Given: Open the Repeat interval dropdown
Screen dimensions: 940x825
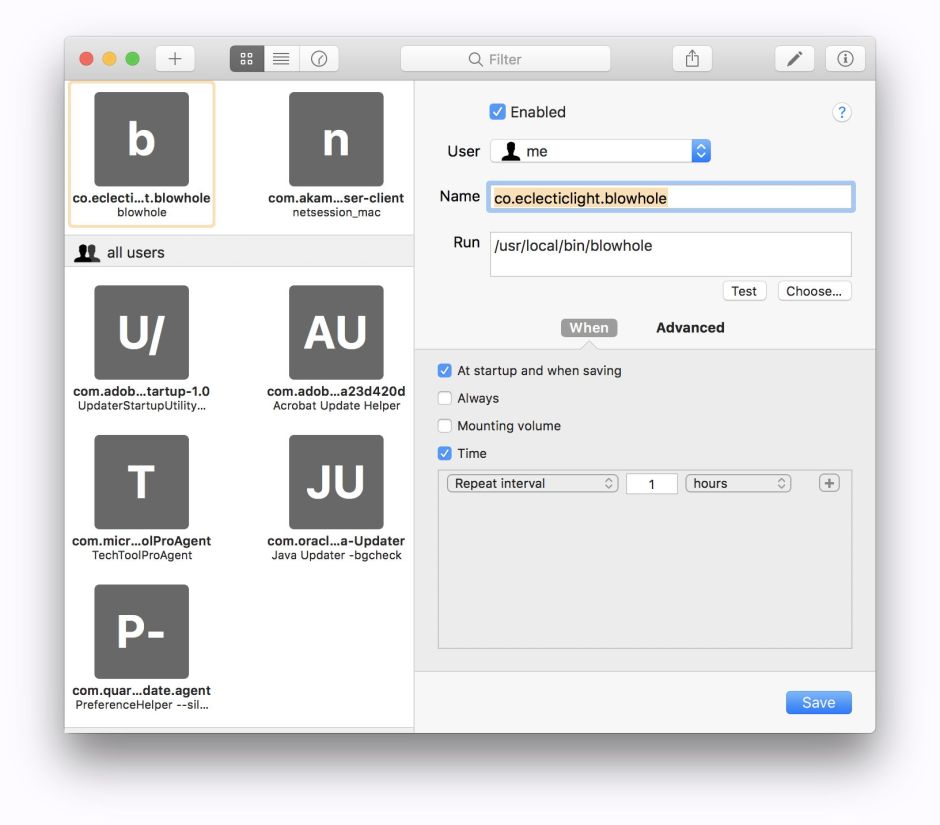Looking at the screenshot, I should click(x=533, y=484).
